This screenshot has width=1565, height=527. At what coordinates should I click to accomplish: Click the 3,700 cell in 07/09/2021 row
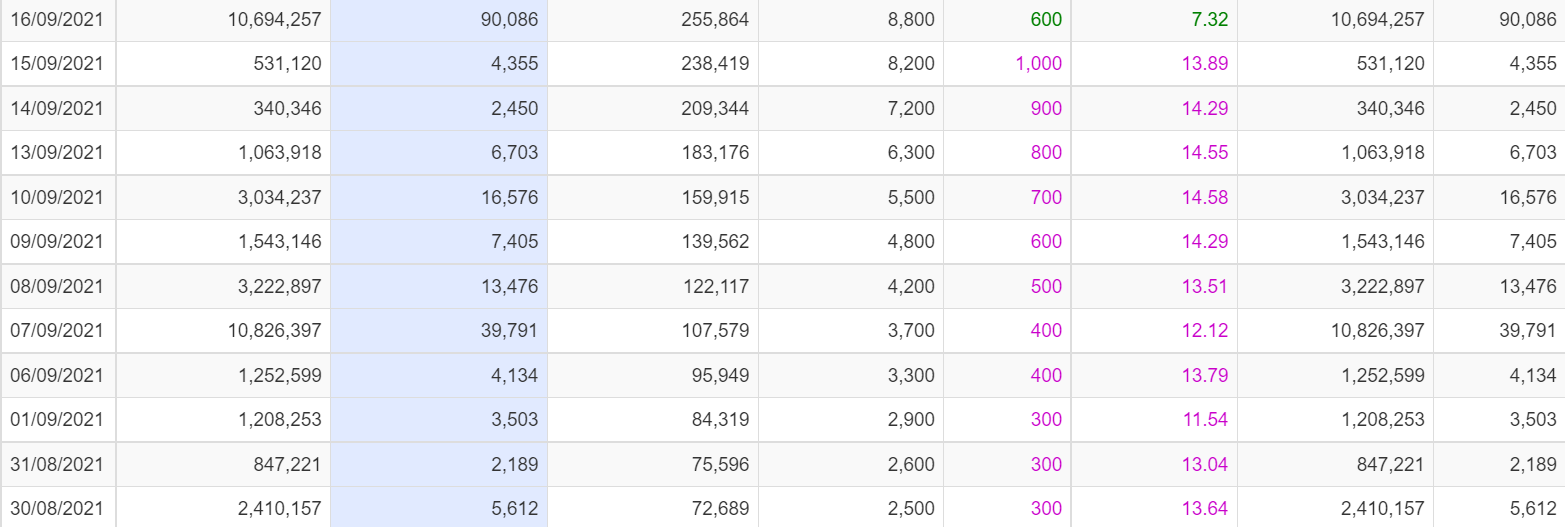pyautogui.click(x=911, y=330)
